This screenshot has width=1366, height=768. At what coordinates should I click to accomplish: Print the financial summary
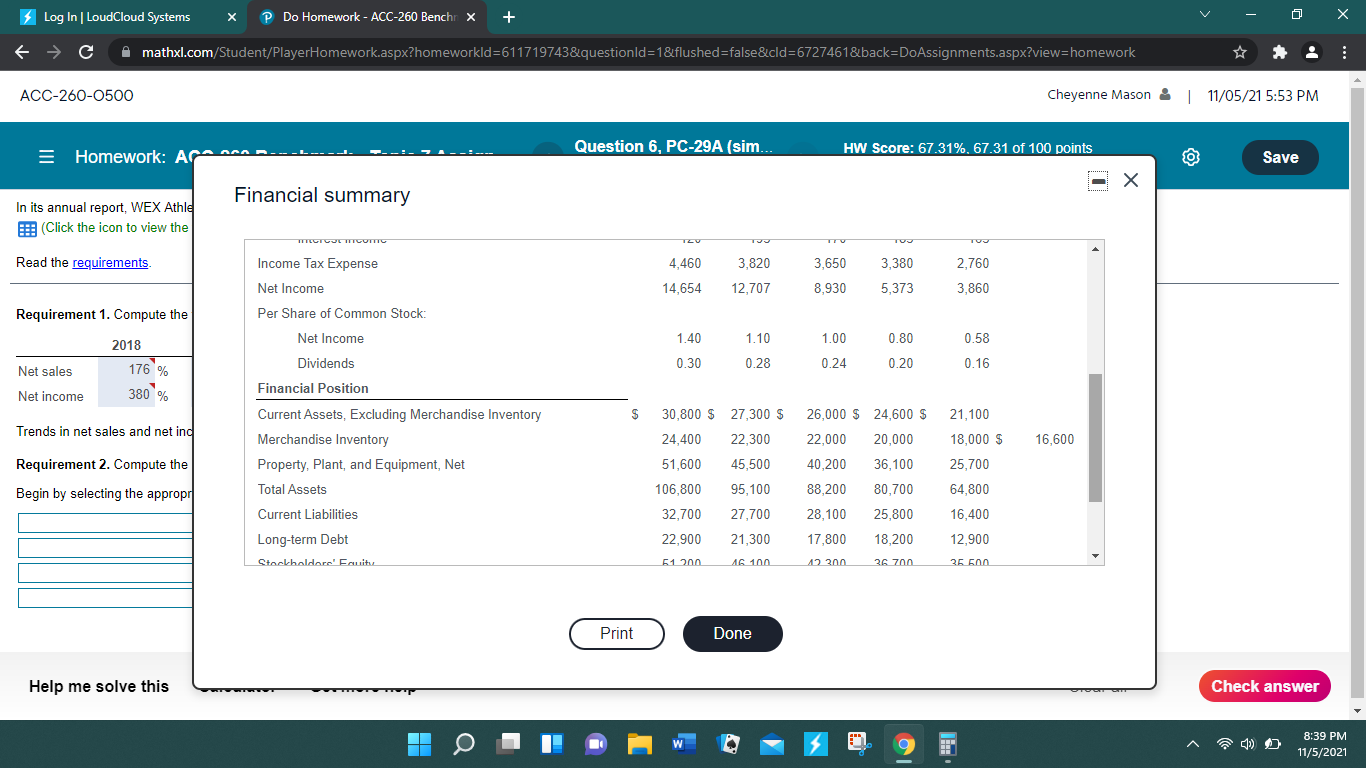[x=616, y=633]
